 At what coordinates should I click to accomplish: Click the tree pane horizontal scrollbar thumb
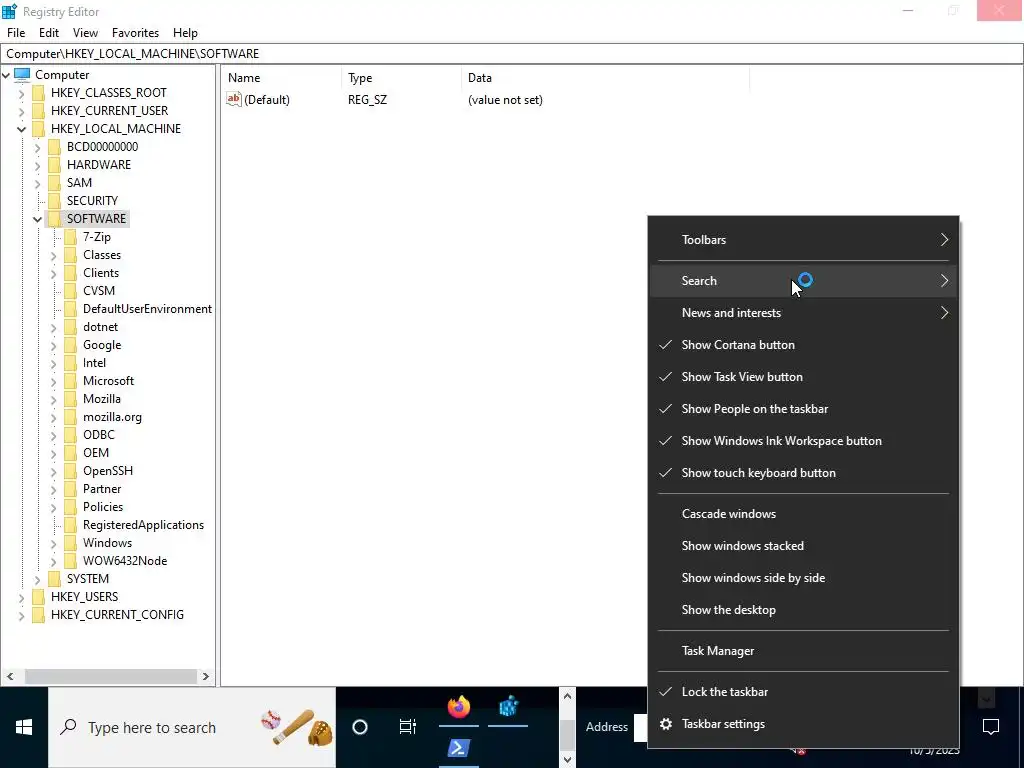(110, 677)
